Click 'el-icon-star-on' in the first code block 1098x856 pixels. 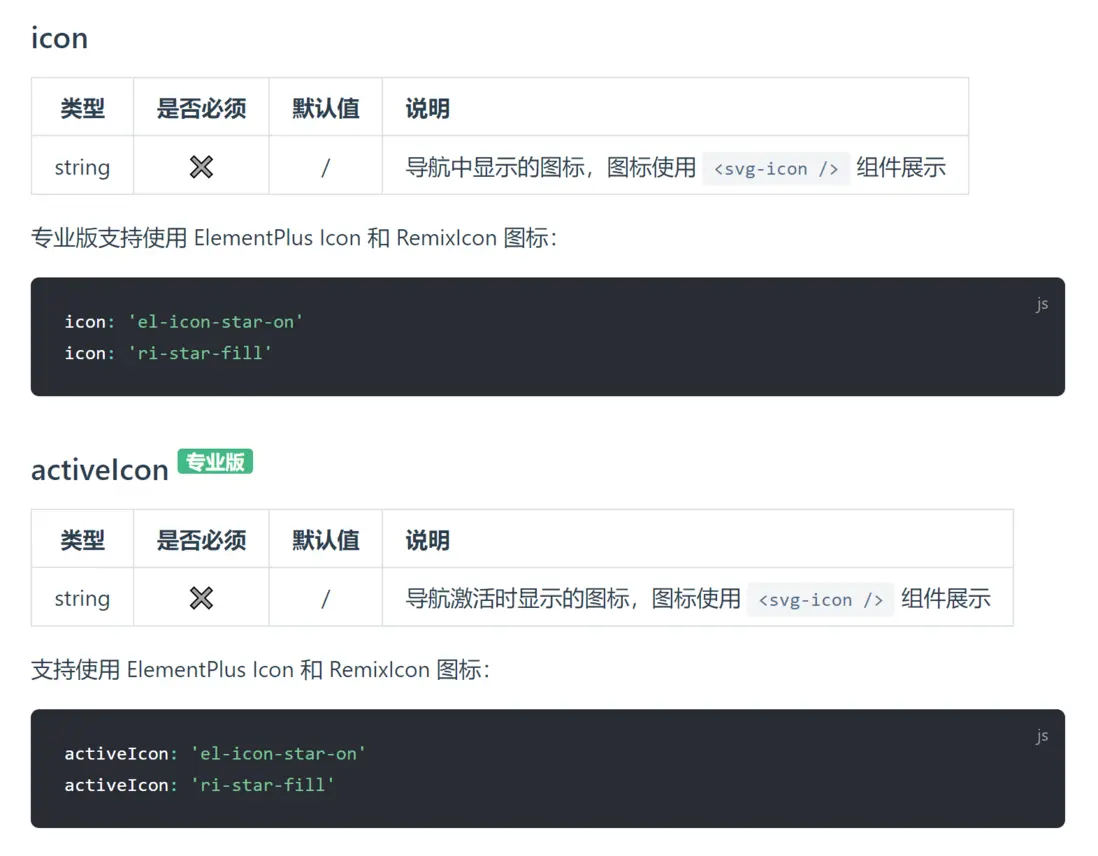click(215, 321)
